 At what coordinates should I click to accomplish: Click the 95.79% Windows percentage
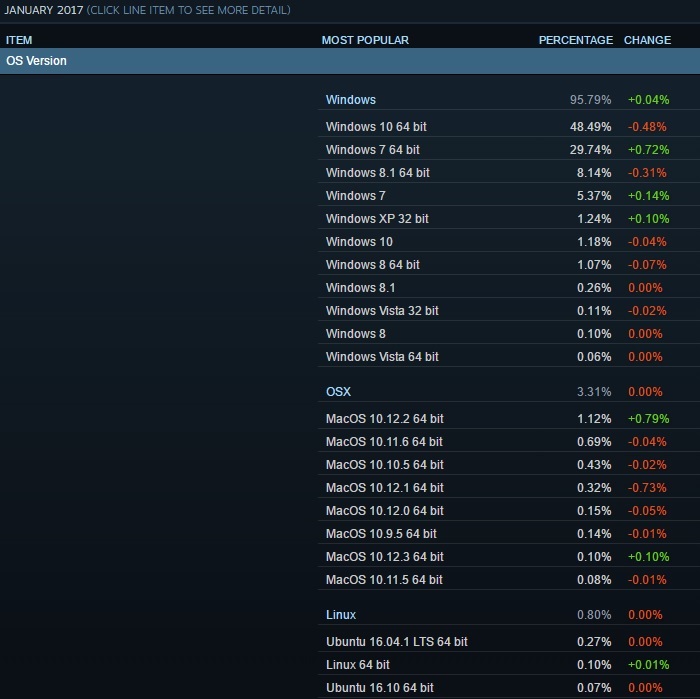[590, 100]
